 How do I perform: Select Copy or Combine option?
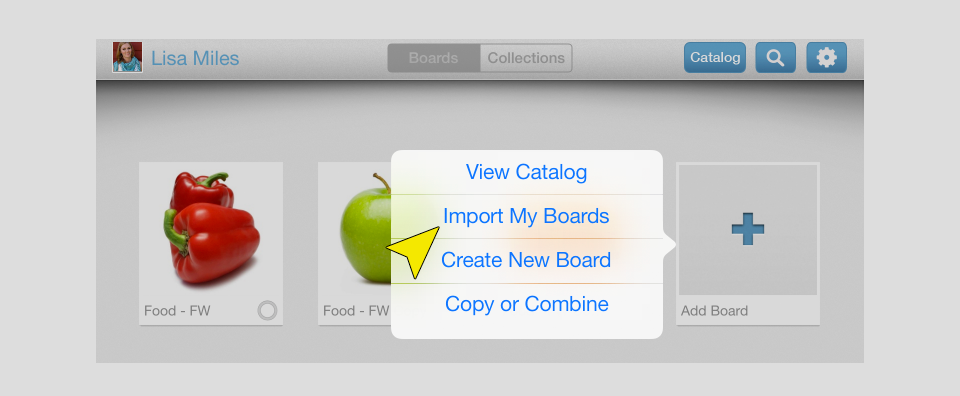pos(527,304)
